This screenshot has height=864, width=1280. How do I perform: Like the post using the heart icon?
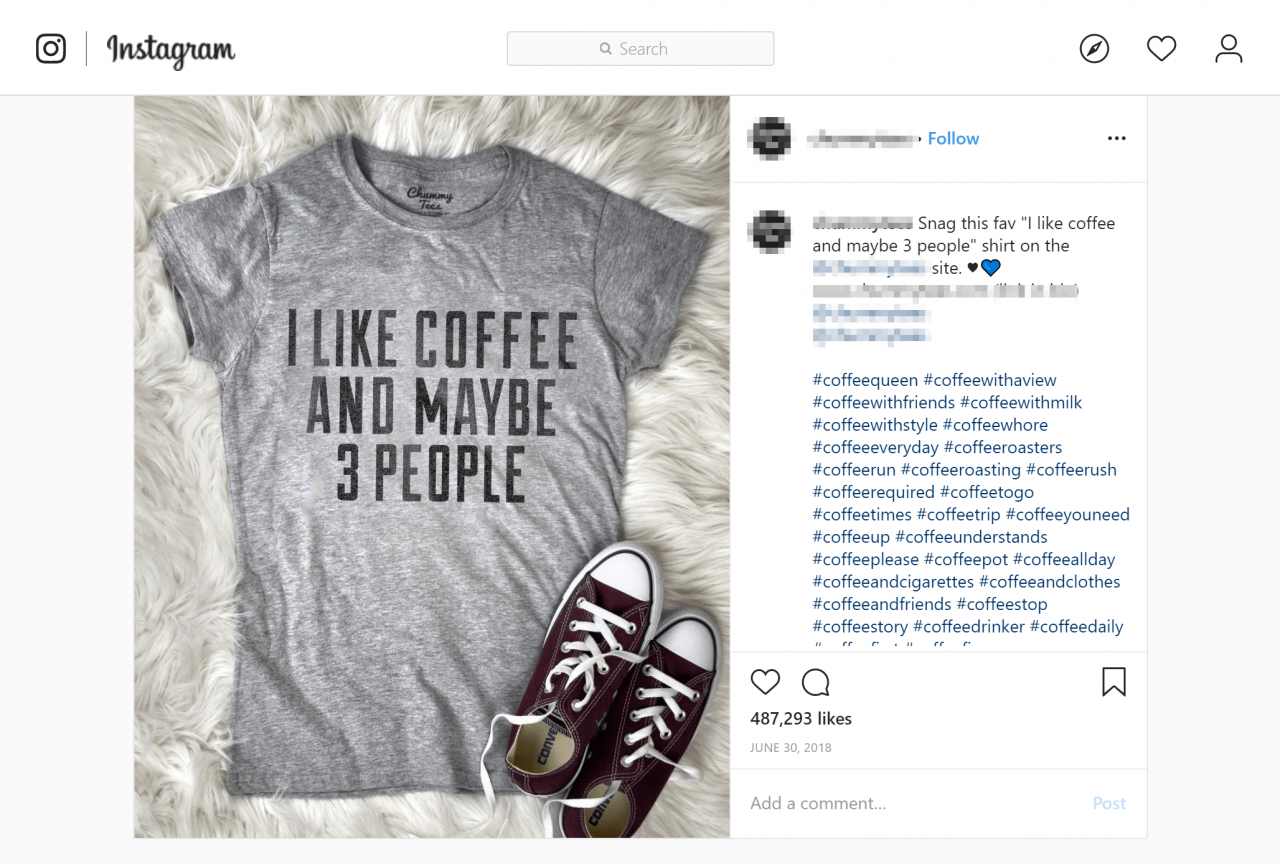click(x=765, y=681)
